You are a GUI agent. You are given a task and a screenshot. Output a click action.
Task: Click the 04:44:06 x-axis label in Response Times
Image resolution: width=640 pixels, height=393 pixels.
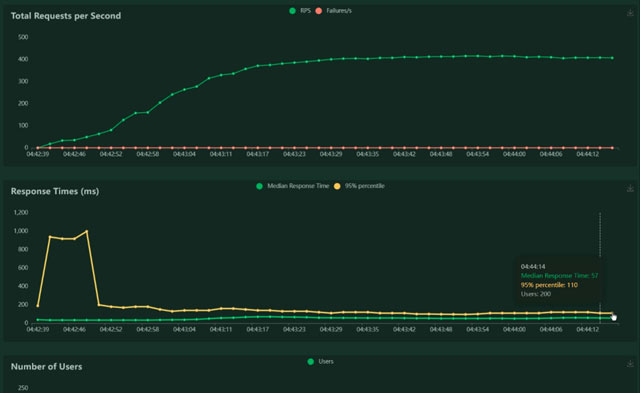(551, 329)
